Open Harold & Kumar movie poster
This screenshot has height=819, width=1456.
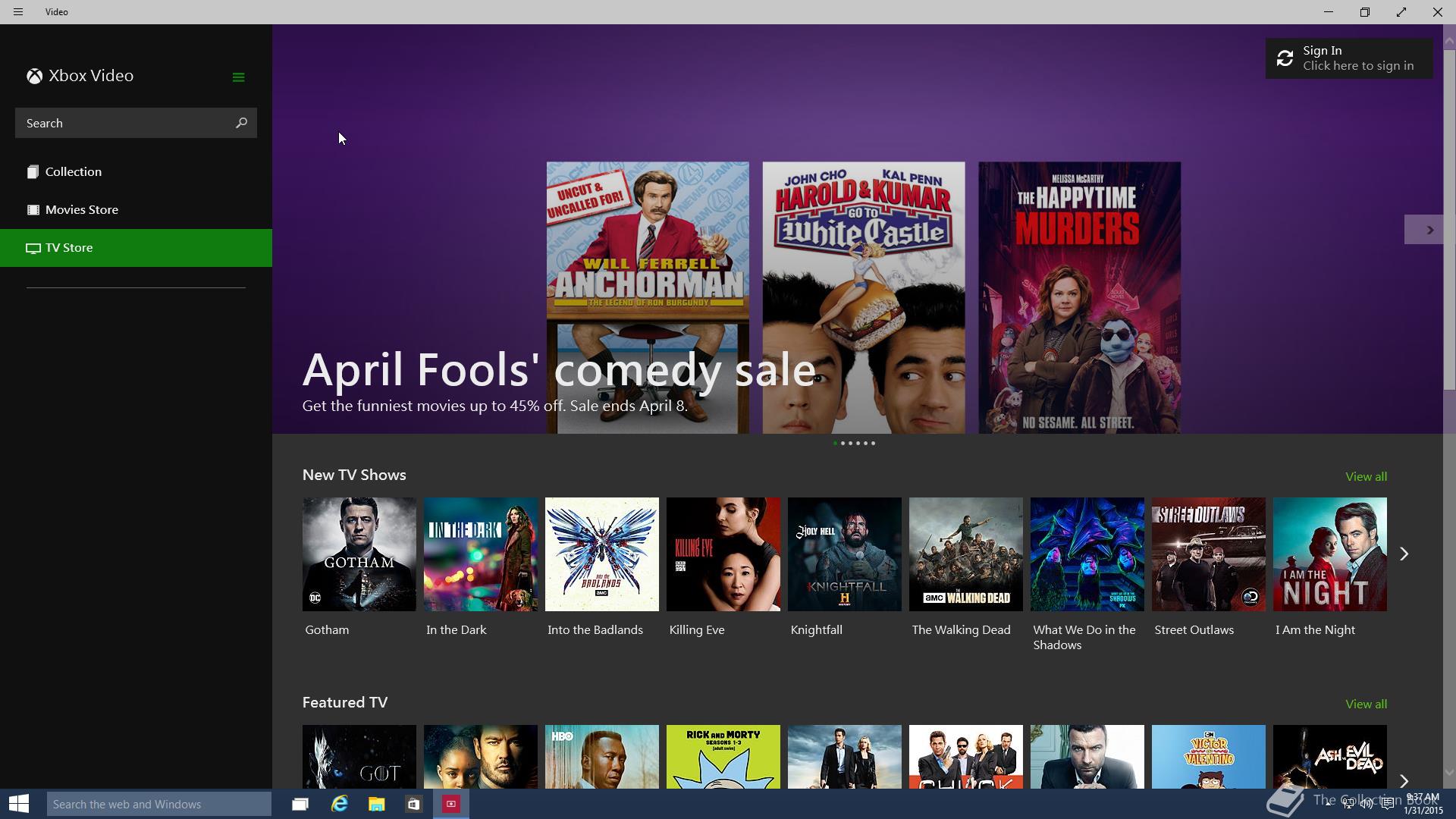click(x=864, y=297)
